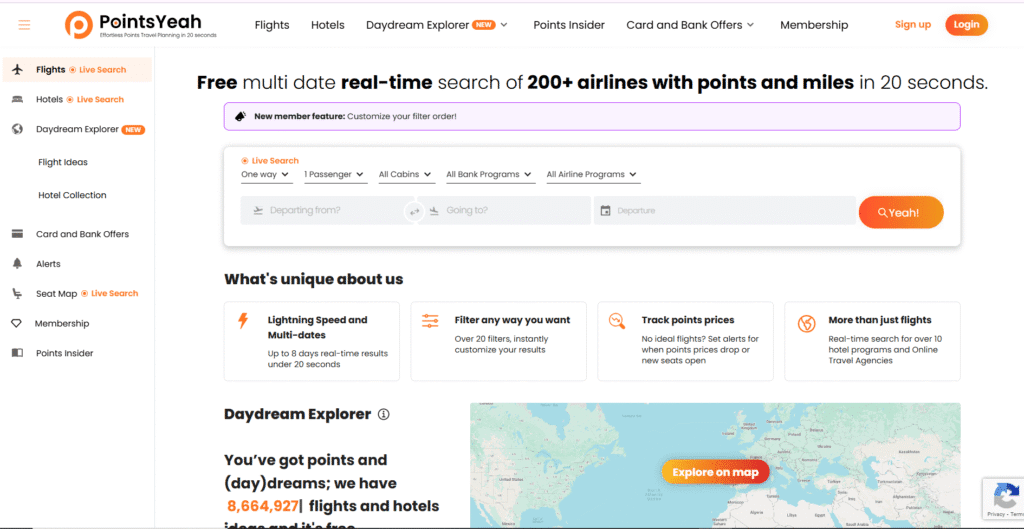Click the Departing from input field
Viewport: 1024px width, 529px height.
[322, 211]
